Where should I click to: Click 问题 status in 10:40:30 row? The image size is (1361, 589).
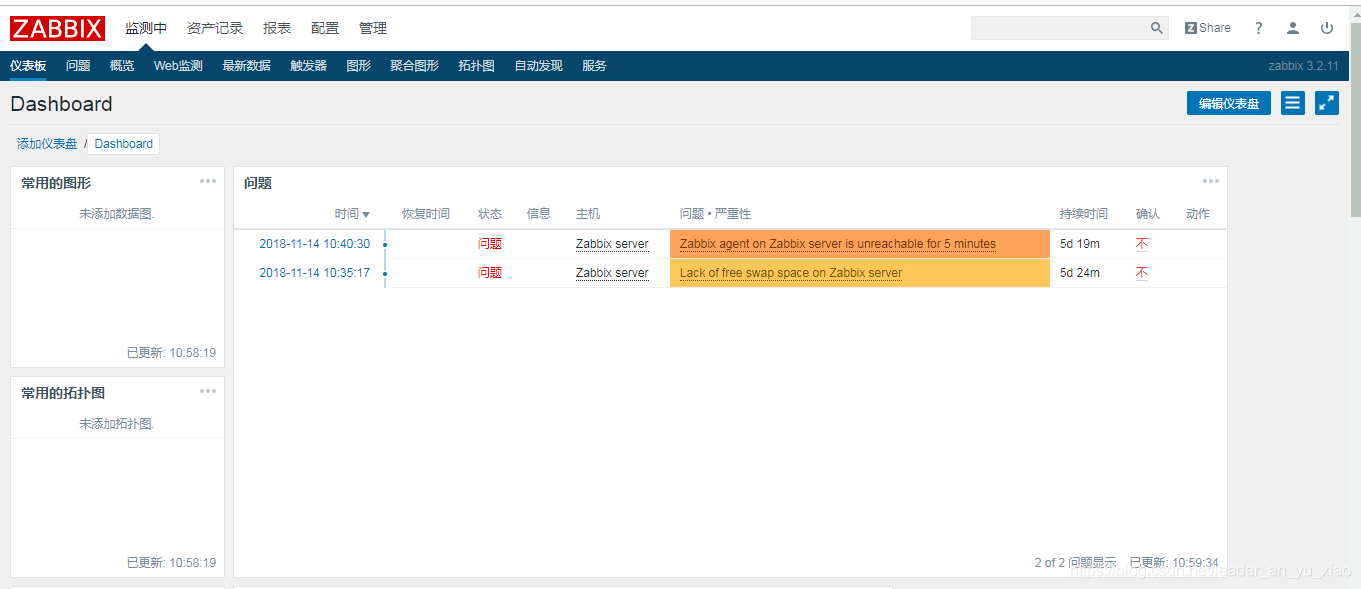[490, 244]
